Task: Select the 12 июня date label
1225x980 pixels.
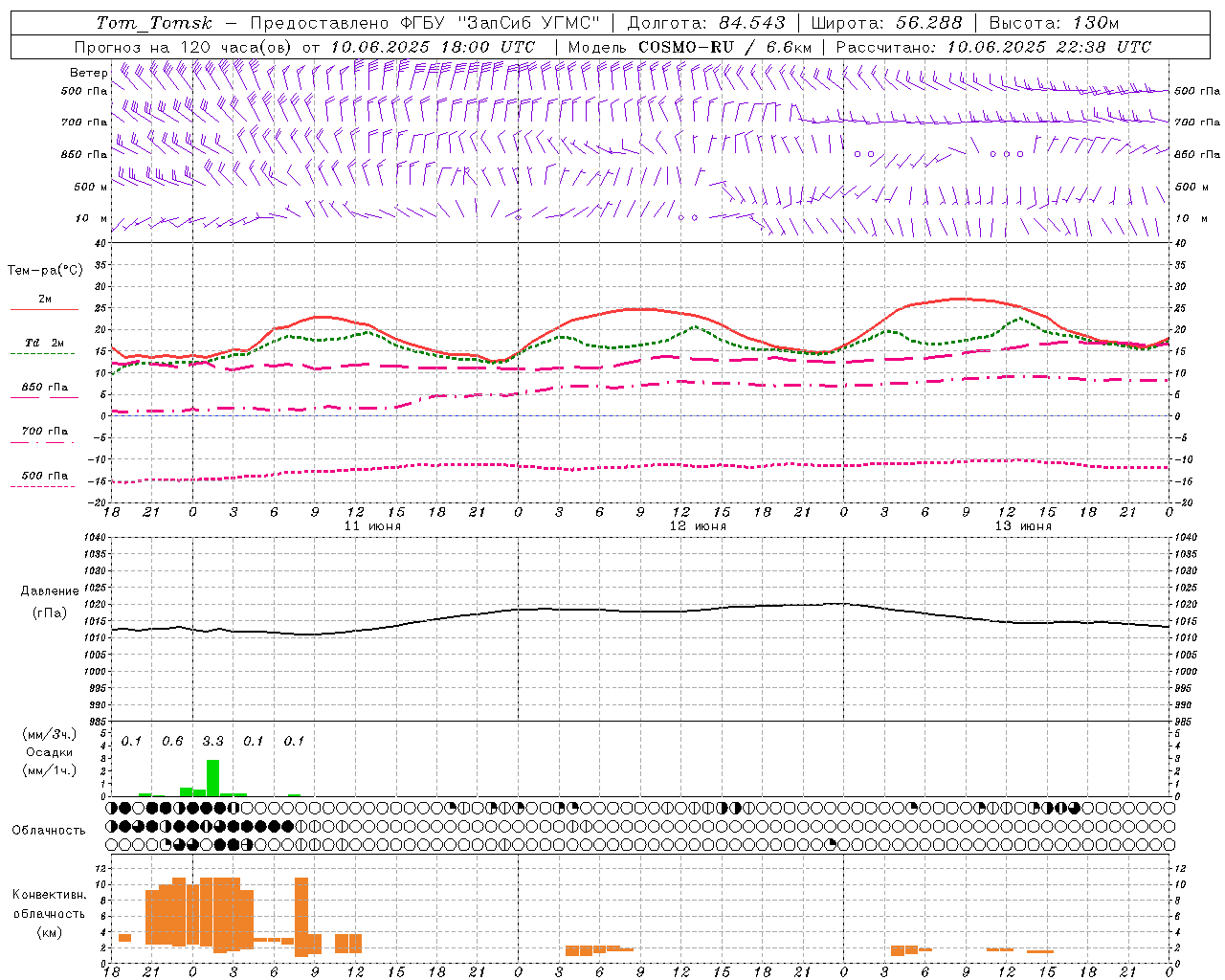Action: (x=698, y=526)
